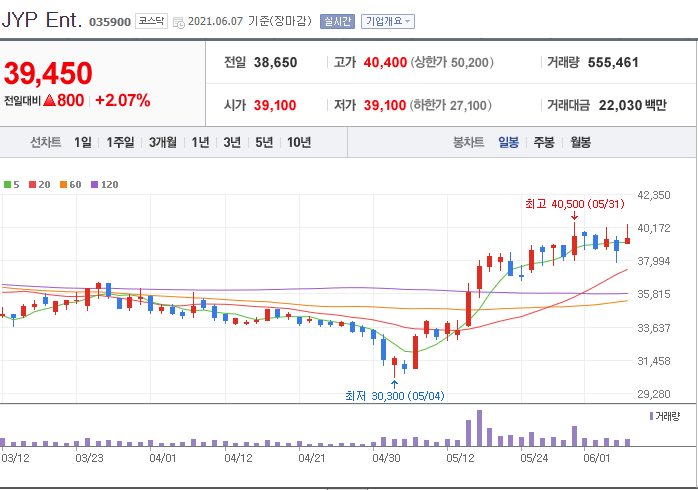Screen dimensions: 698x490
Task: Select the 10년 chart period
Action: 299,142
